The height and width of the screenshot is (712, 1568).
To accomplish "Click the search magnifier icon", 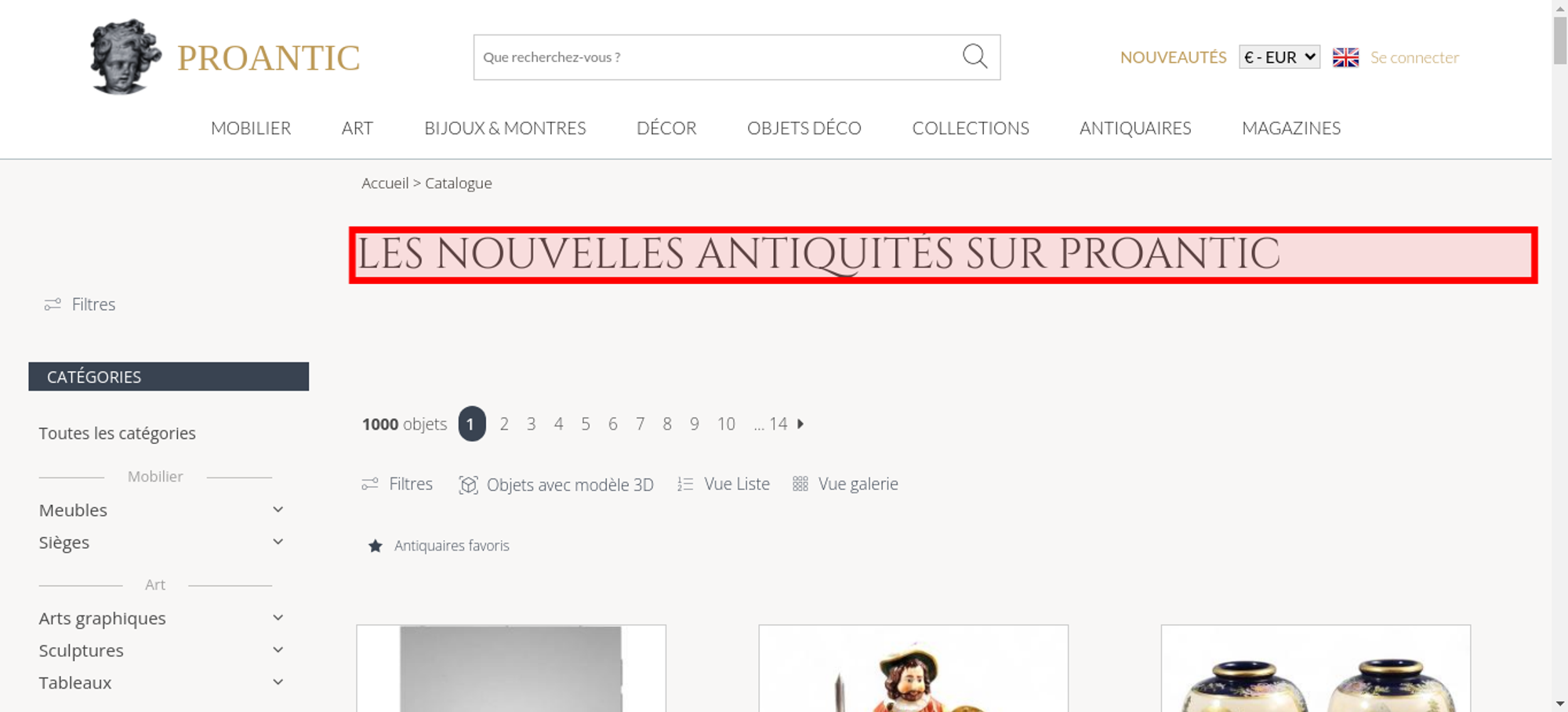I will tap(975, 56).
